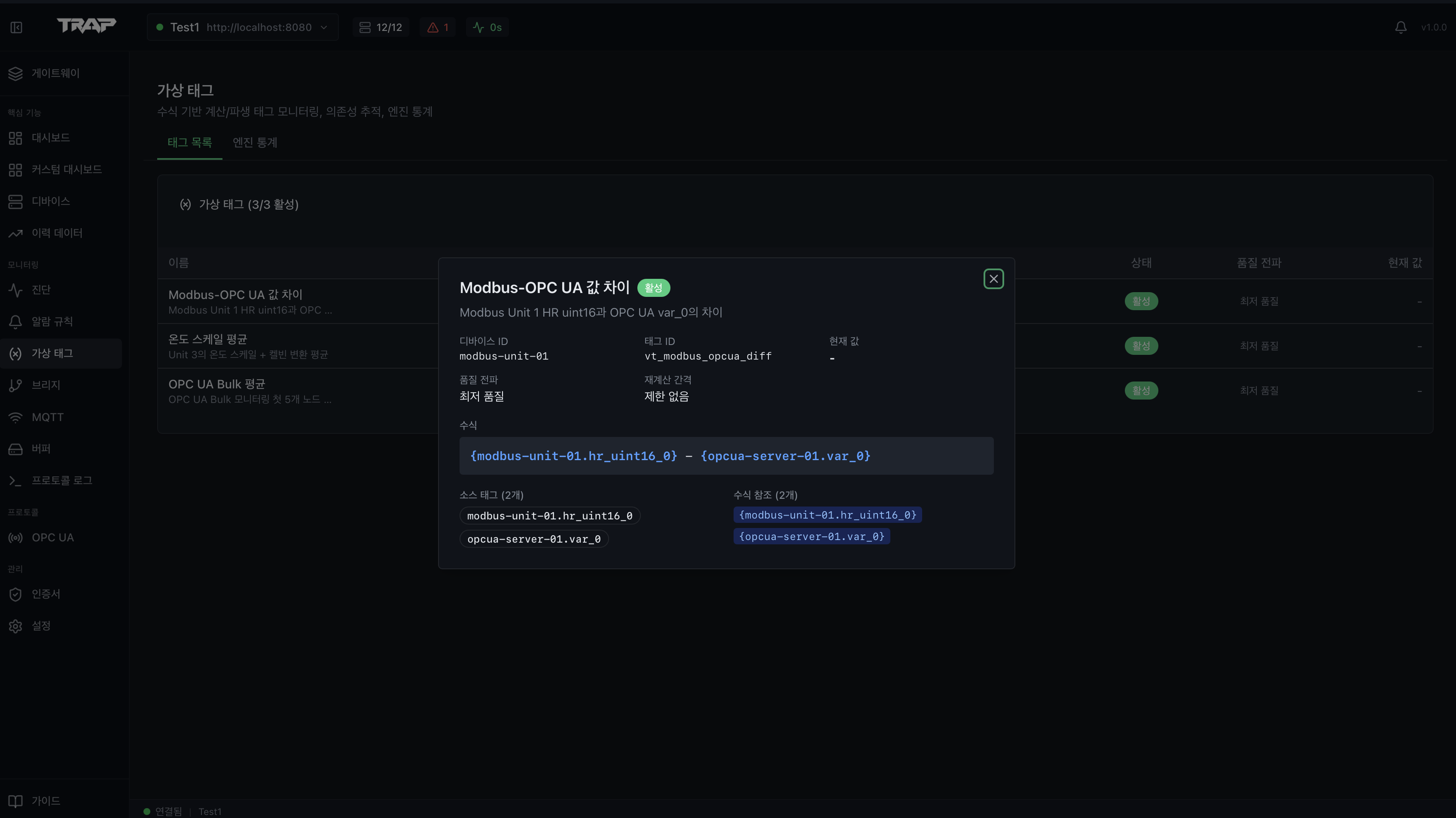Open 설정 settings in sidebar
Screen dimensions: 1456x818
(41, 626)
